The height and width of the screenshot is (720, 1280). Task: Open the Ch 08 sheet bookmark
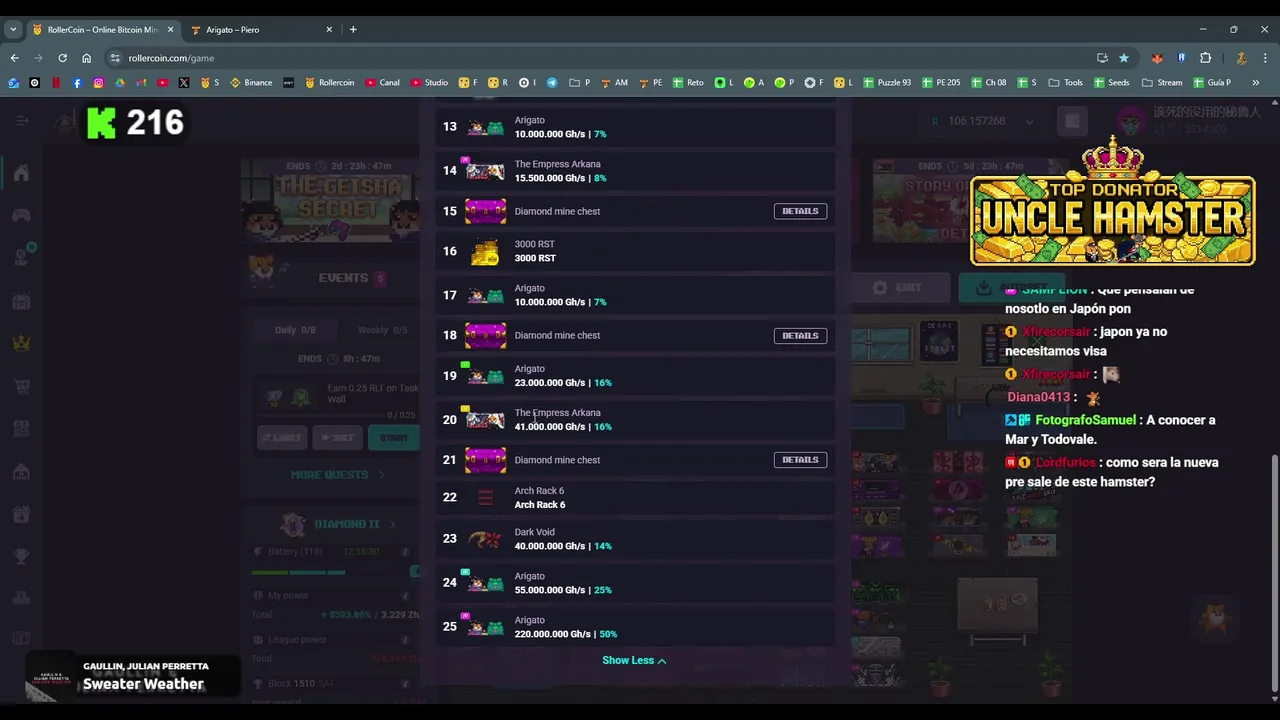(x=988, y=83)
